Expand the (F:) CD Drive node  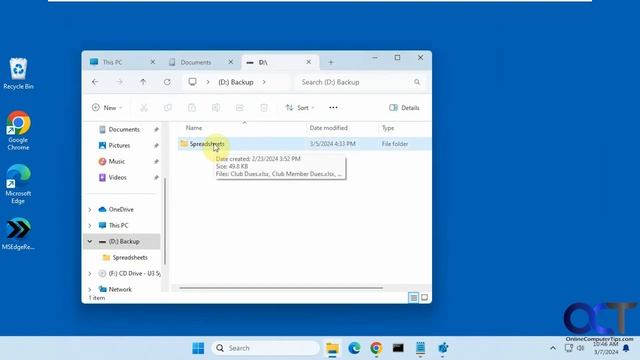tap(90, 273)
